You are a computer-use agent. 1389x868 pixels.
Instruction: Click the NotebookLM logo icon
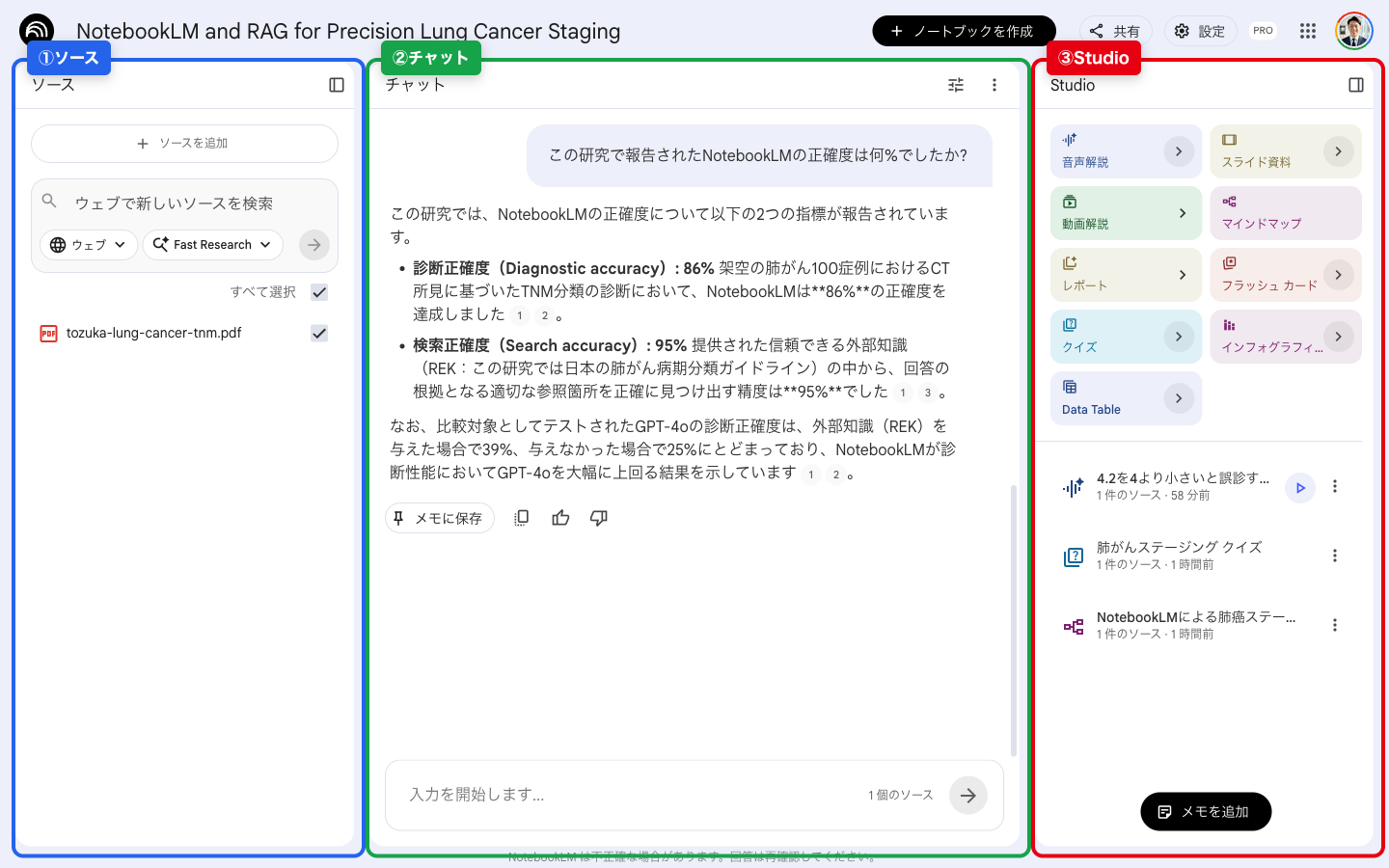(37, 31)
